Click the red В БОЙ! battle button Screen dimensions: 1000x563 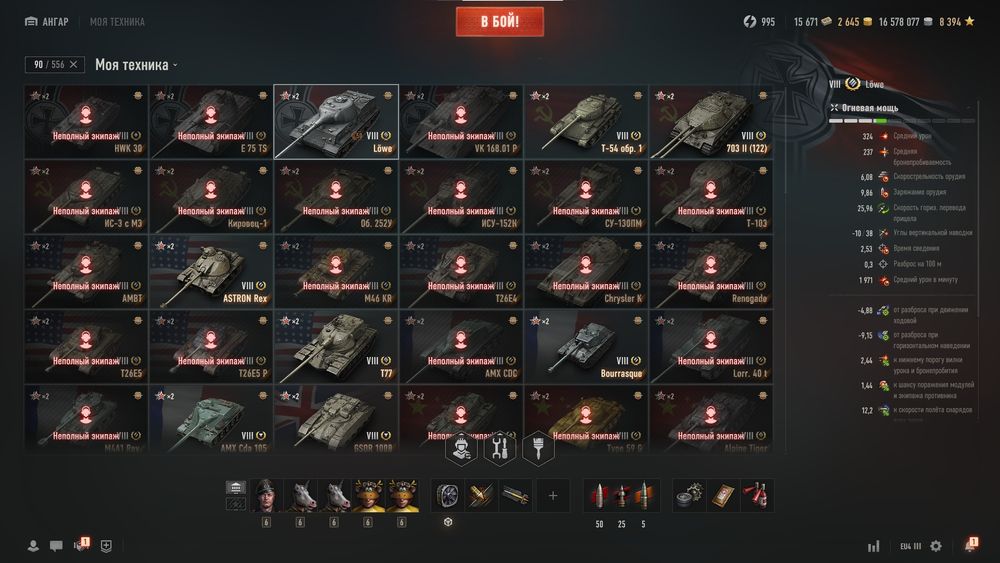500,22
